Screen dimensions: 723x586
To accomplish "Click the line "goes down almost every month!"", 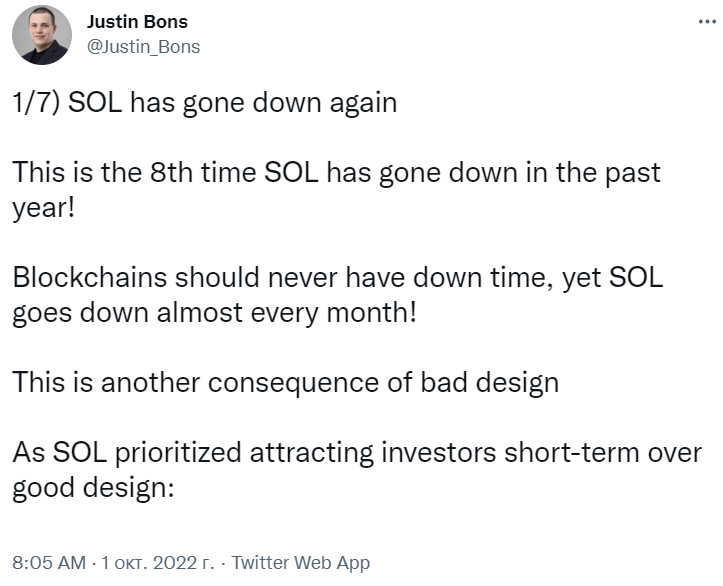I will 214,313.
